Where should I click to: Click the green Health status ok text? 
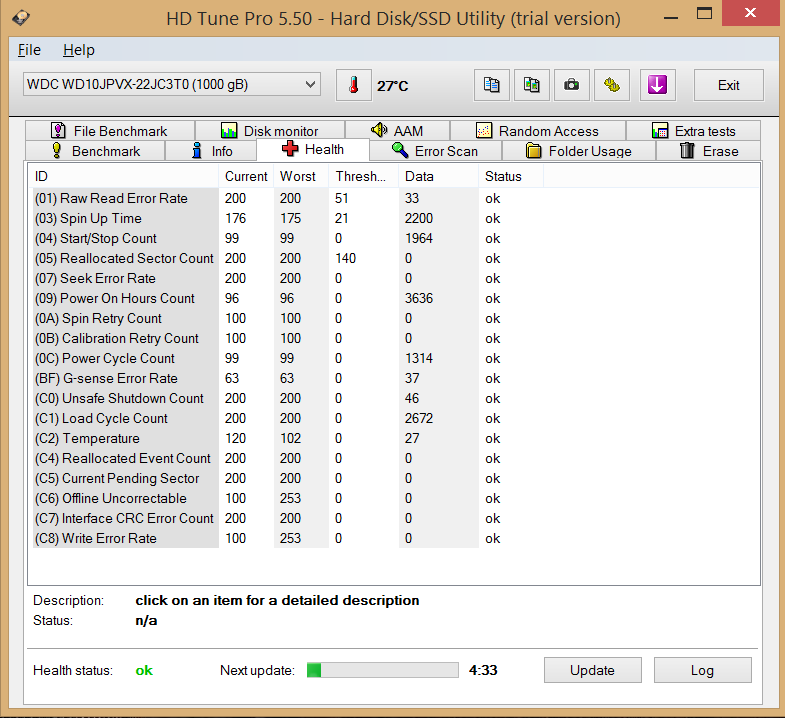[144, 670]
